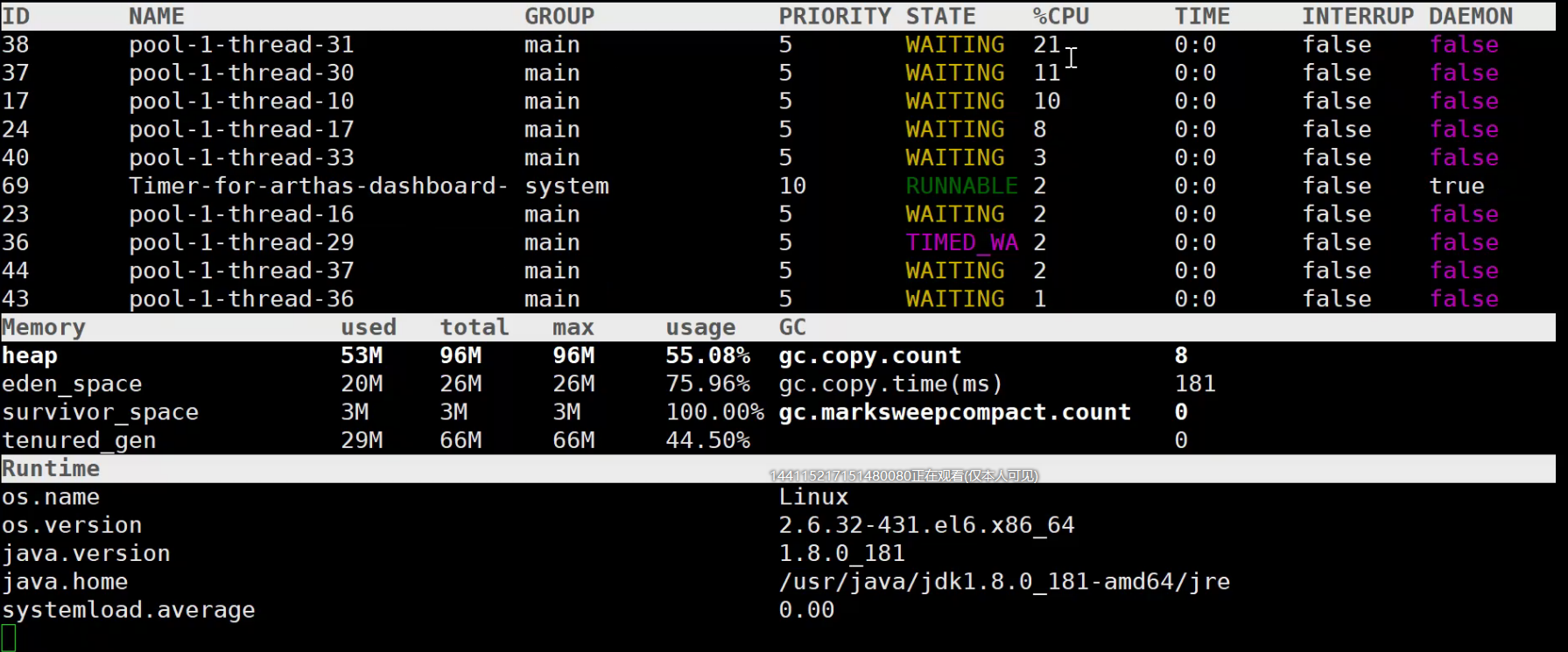
Task: Click the tenured_gen row label
Action: click(79, 440)
